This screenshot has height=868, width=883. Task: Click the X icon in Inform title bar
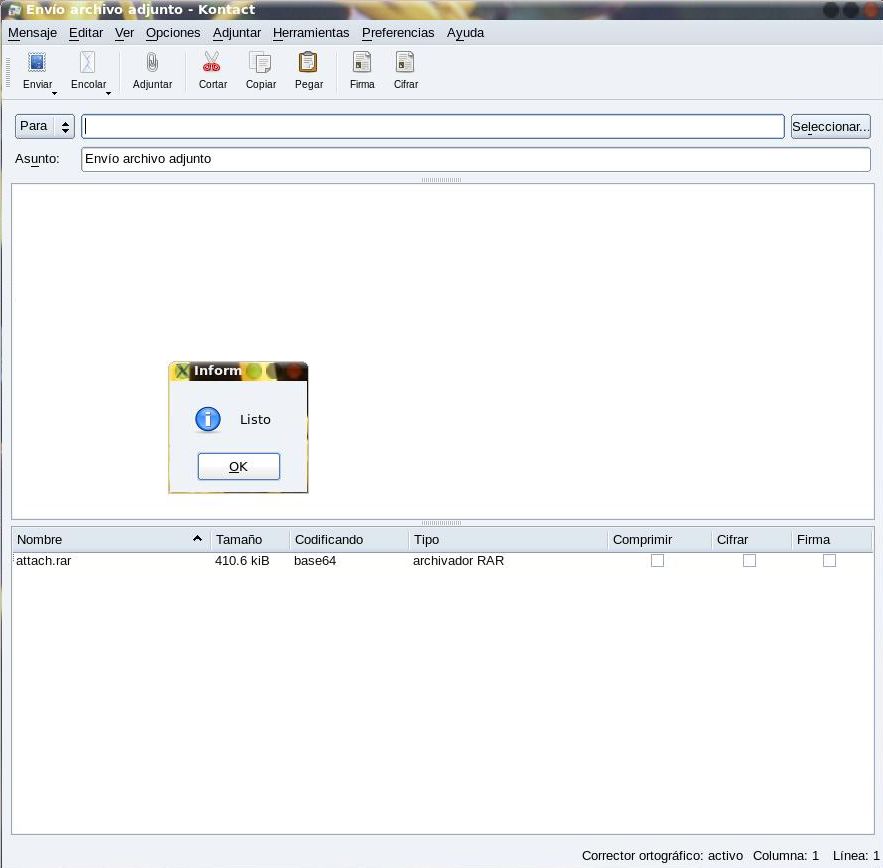coord(181,371)
